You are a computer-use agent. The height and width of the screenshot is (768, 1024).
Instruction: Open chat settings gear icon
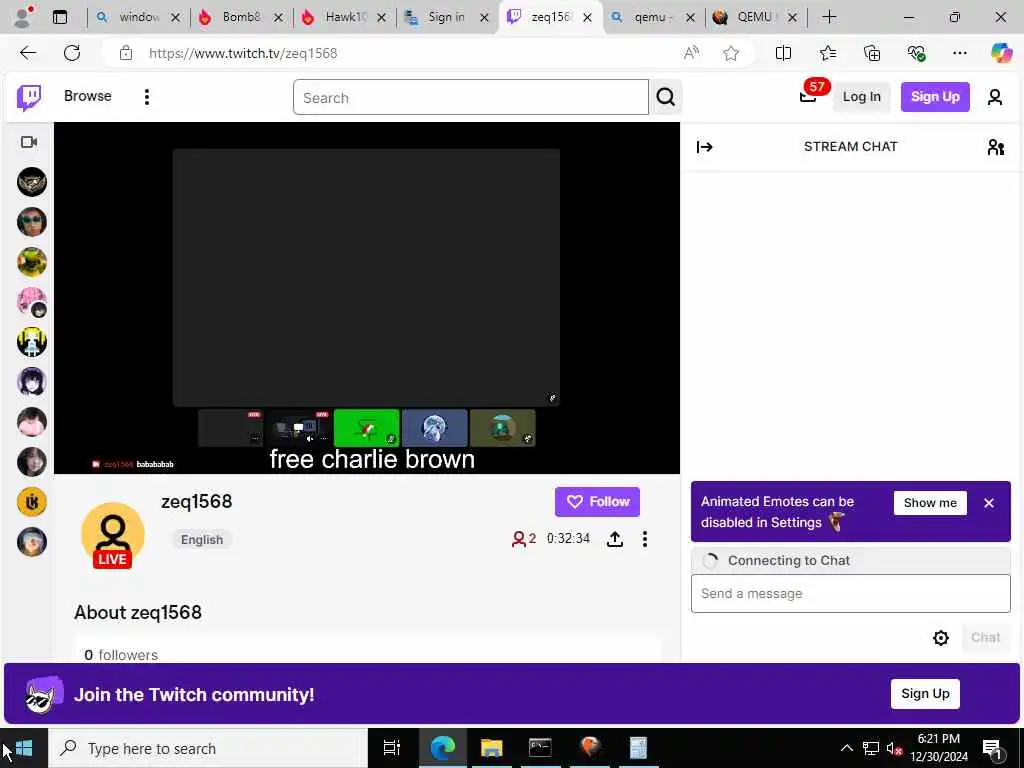(940, 638)
